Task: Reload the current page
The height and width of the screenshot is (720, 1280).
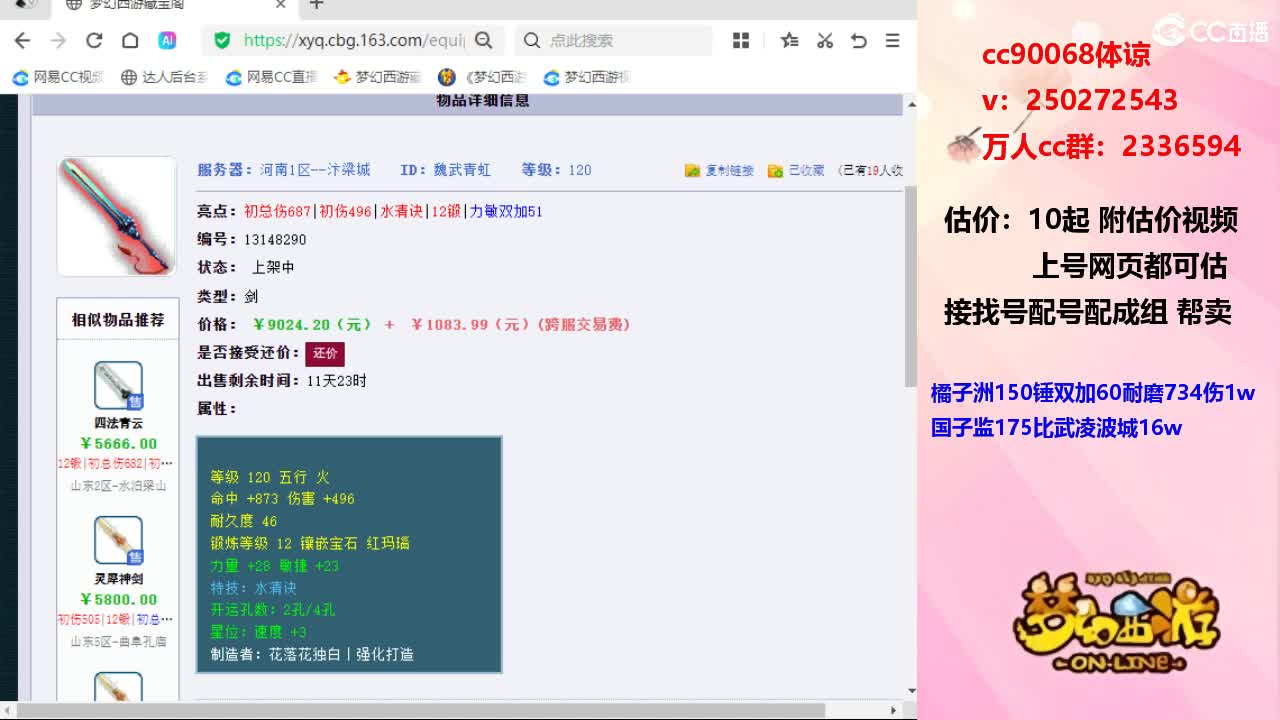Action: [94, 41]
